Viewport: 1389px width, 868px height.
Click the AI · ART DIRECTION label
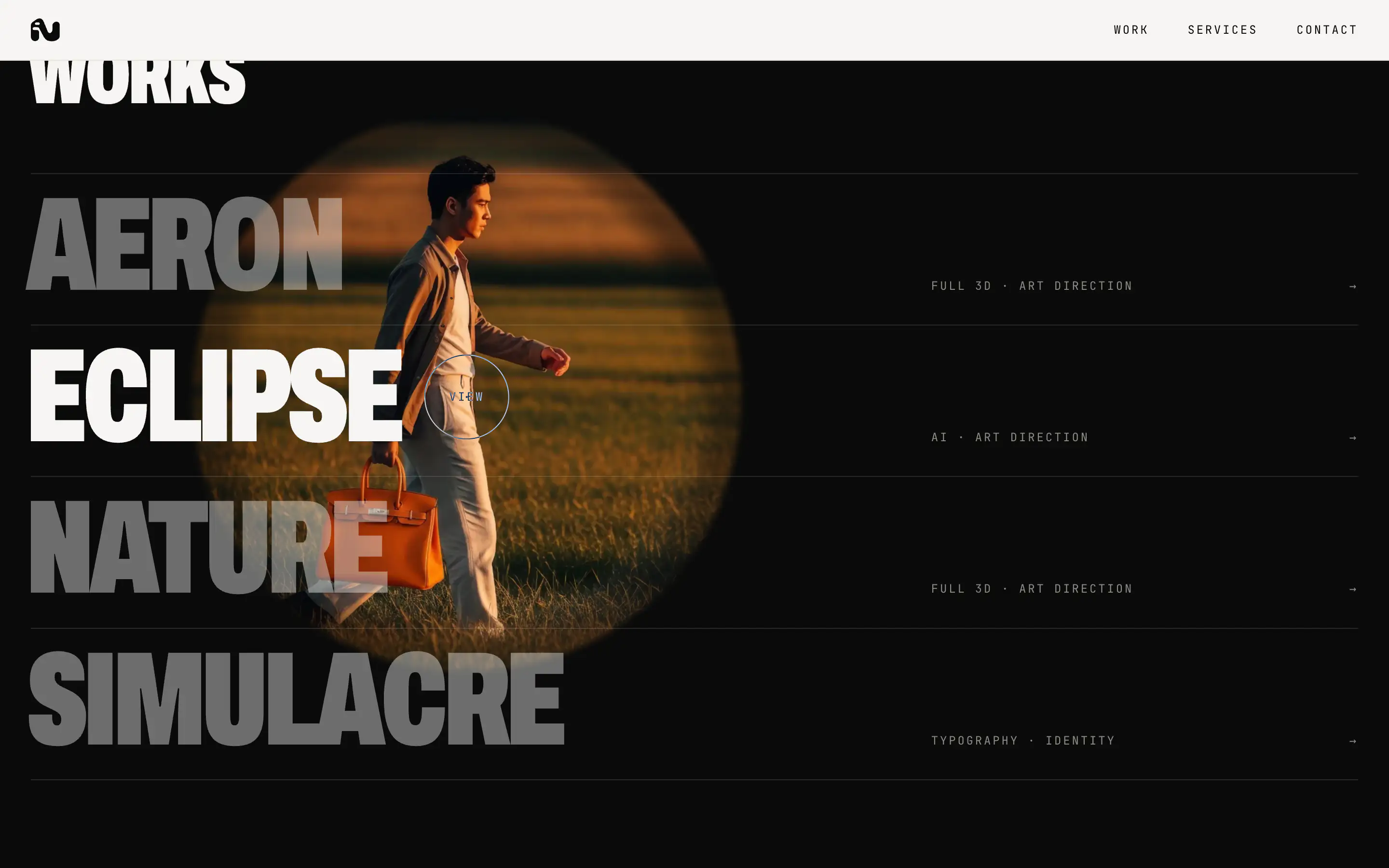coord(1009,437)
